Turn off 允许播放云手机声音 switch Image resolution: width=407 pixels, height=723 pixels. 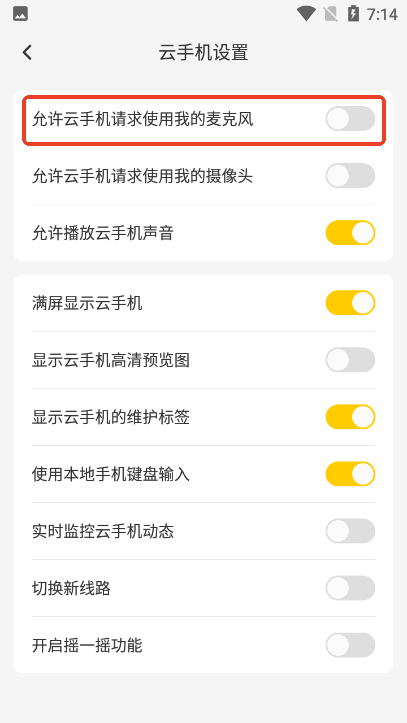(350, 233)
